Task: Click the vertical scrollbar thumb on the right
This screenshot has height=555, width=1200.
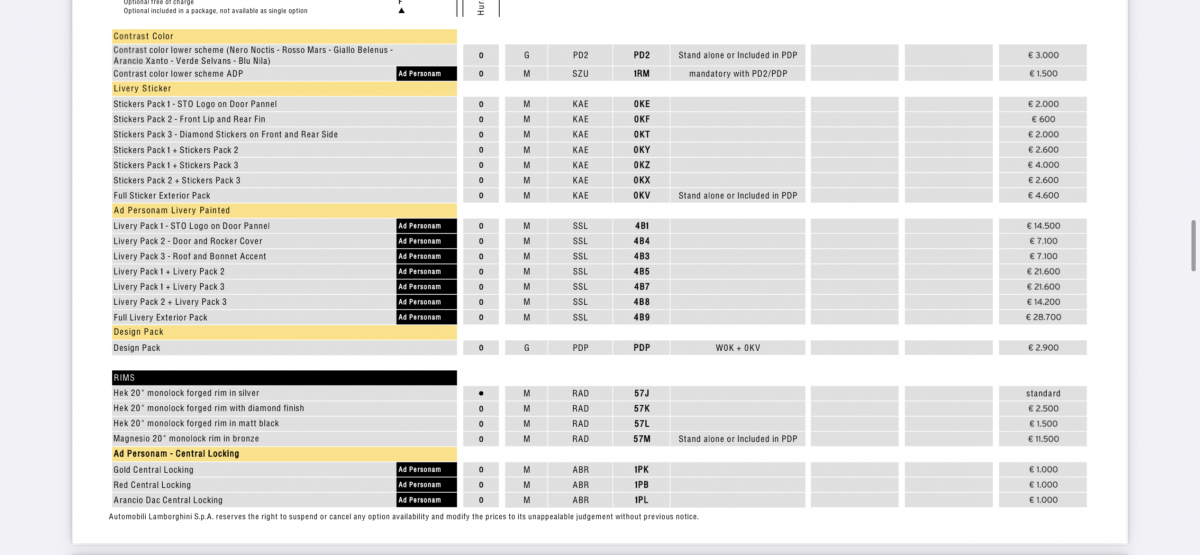Action: (x=1192, y=246)
